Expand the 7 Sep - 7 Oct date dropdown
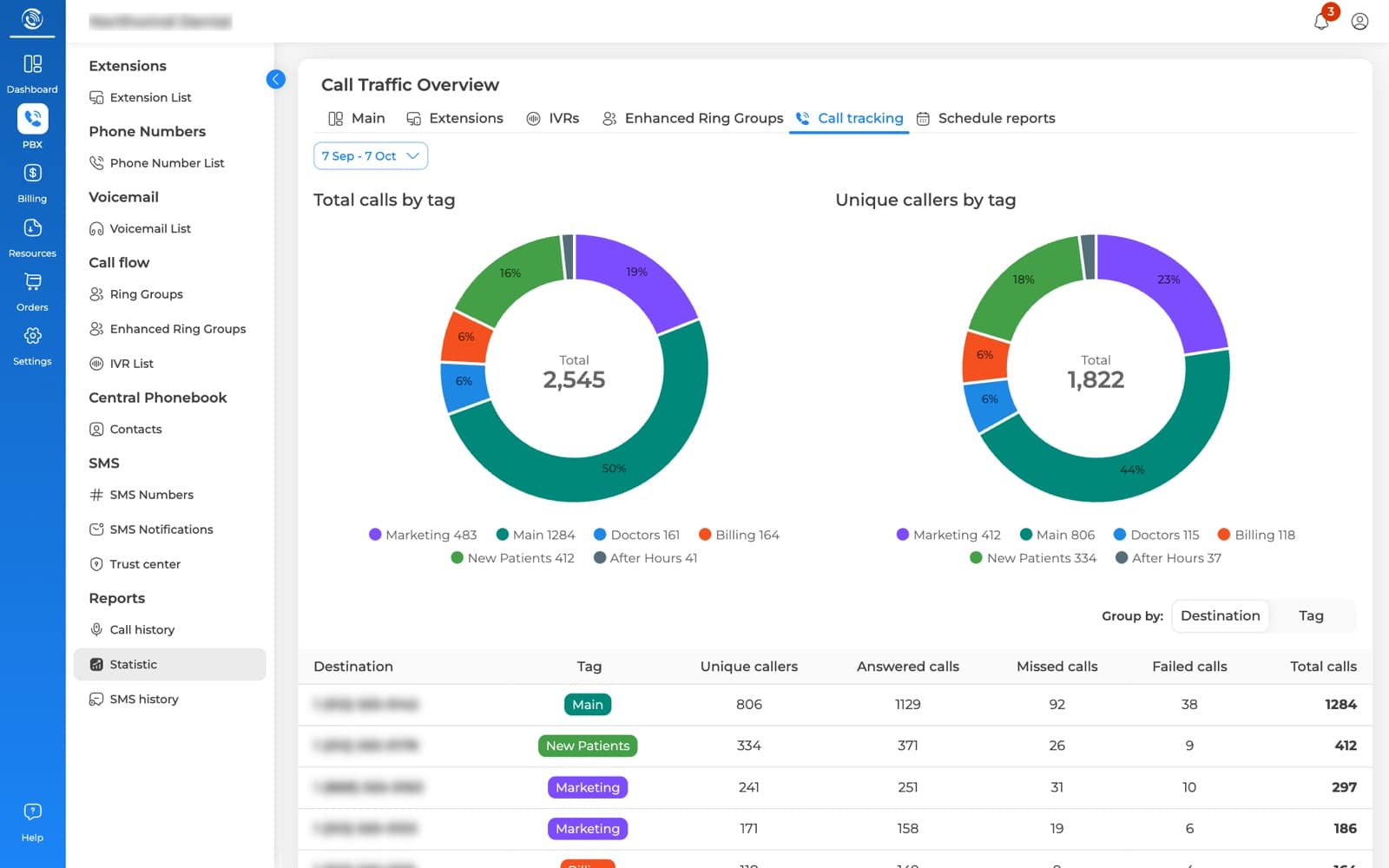Image resolution: width=1389 pixels, height=868 pixels. [x=371, y=155]
